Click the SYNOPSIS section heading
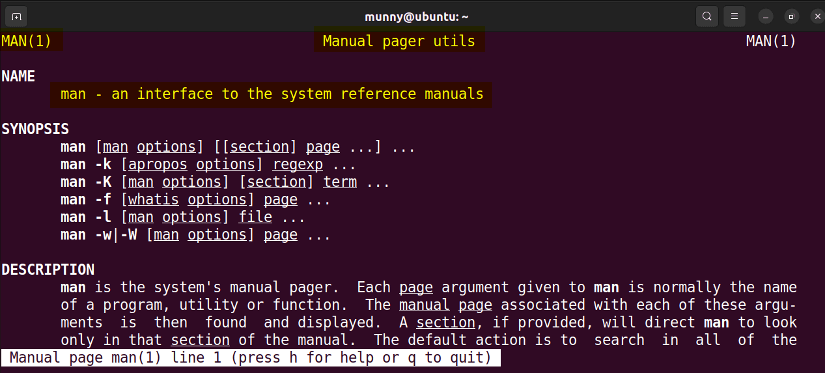Viewport: 825px width, 373px height. [x=35, y=129]
